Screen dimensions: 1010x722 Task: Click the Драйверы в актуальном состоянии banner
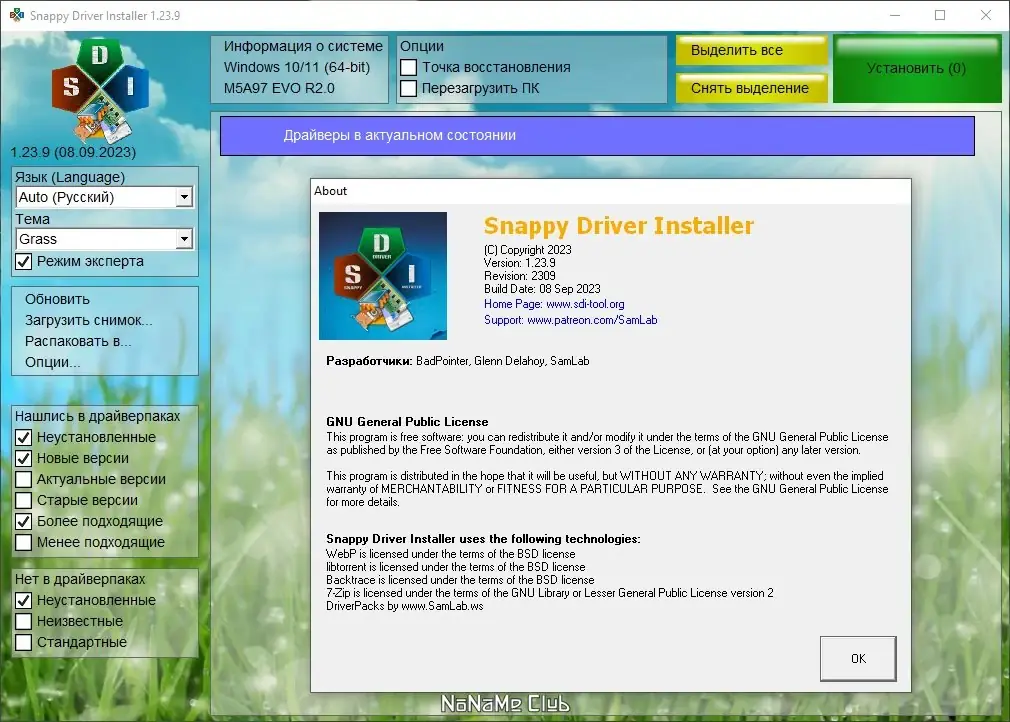[x=597, y=135]
